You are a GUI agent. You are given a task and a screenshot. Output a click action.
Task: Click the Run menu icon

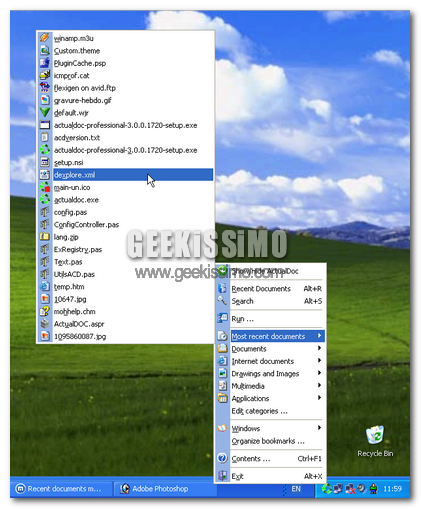click(x=222, y=318)
